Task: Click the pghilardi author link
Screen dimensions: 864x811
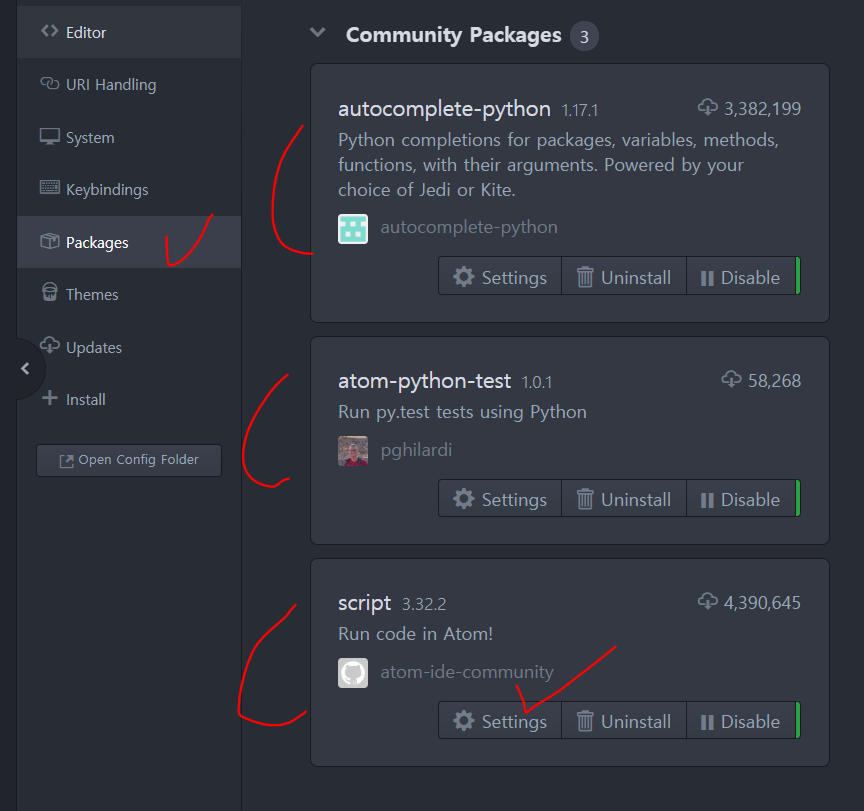Action: coord(416,450)
